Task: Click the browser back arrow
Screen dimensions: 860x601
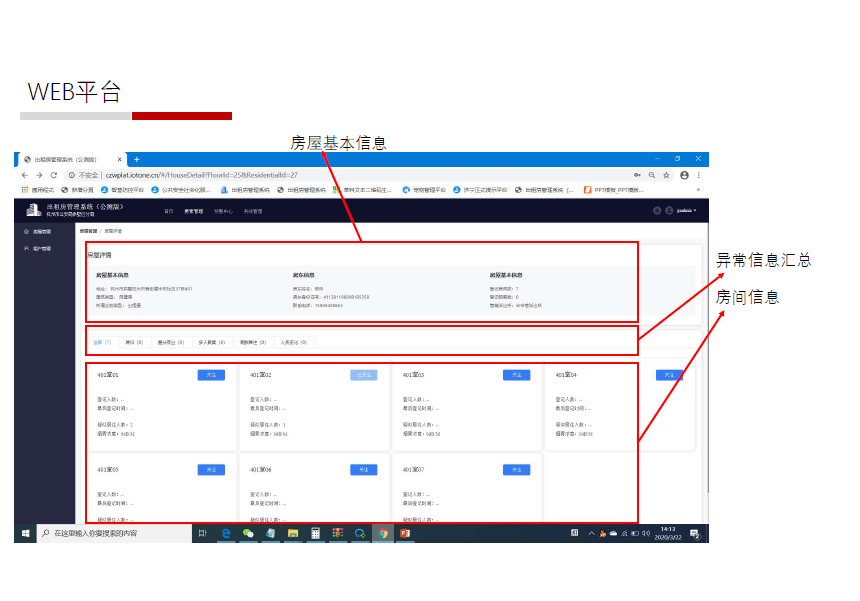Action: (26, 174)
